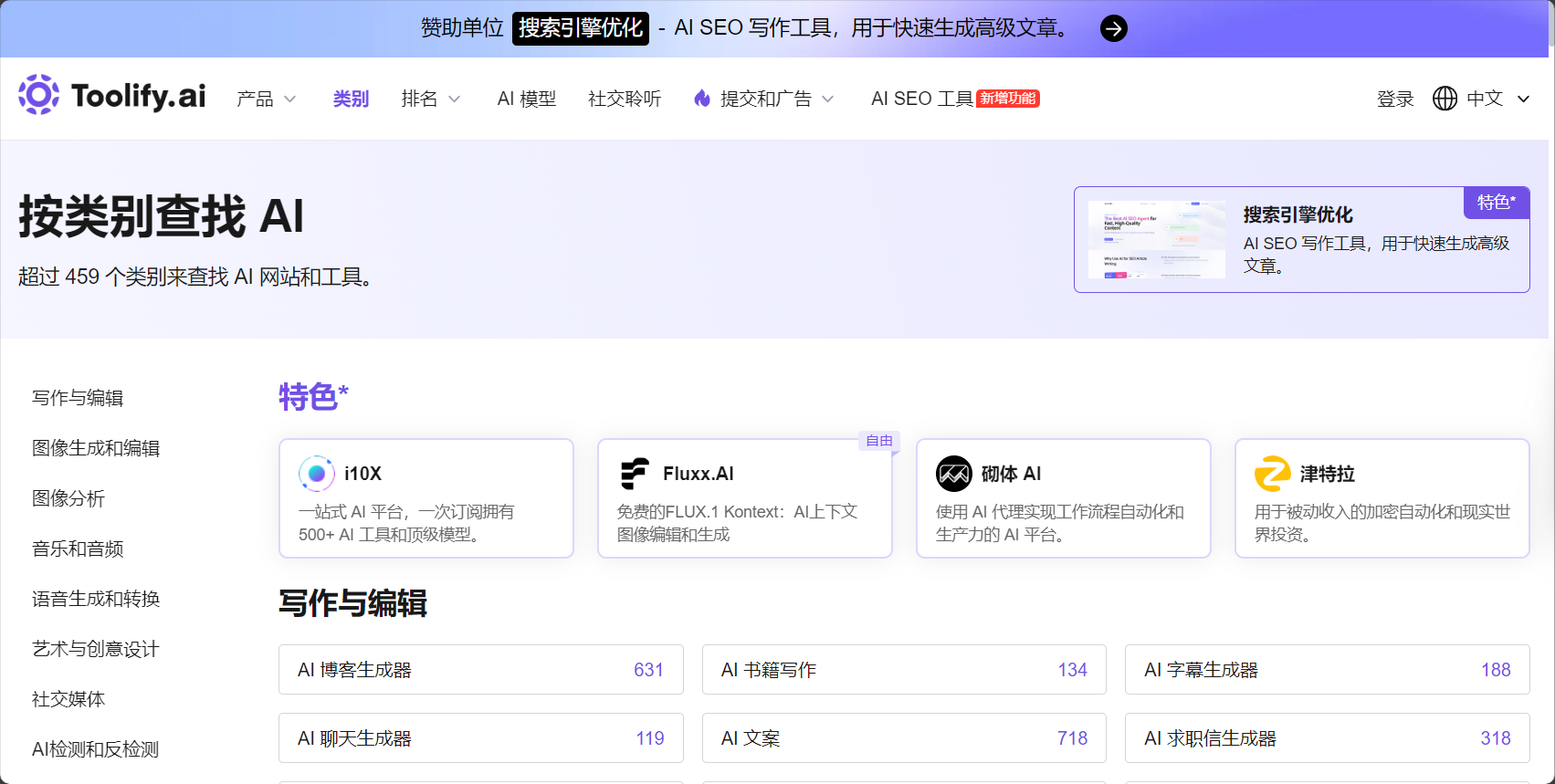Expand the 提交和广告 dropdown menu
Screen dimensions: 1555x784
pyautogui.click(x=764, y=99)
